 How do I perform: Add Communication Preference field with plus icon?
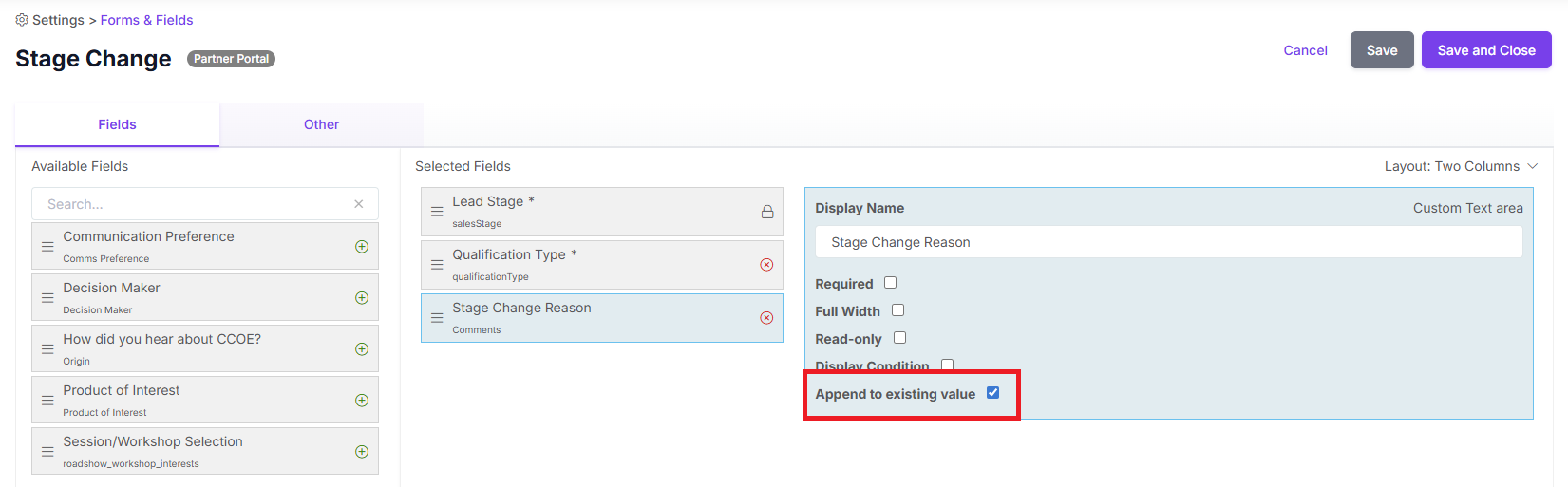click(x=362, y=247)
